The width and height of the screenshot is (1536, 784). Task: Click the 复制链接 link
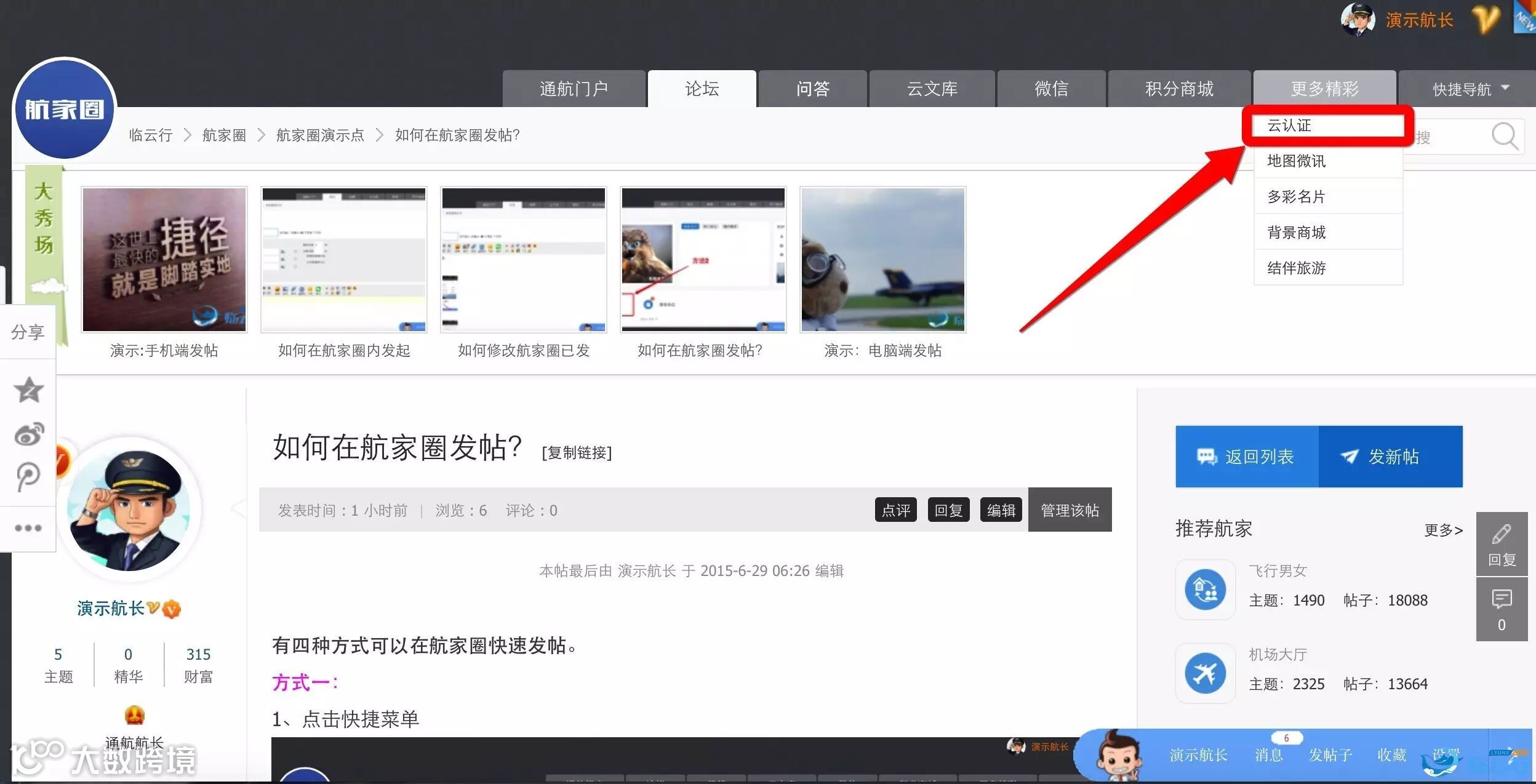click(x=577, y=453)
